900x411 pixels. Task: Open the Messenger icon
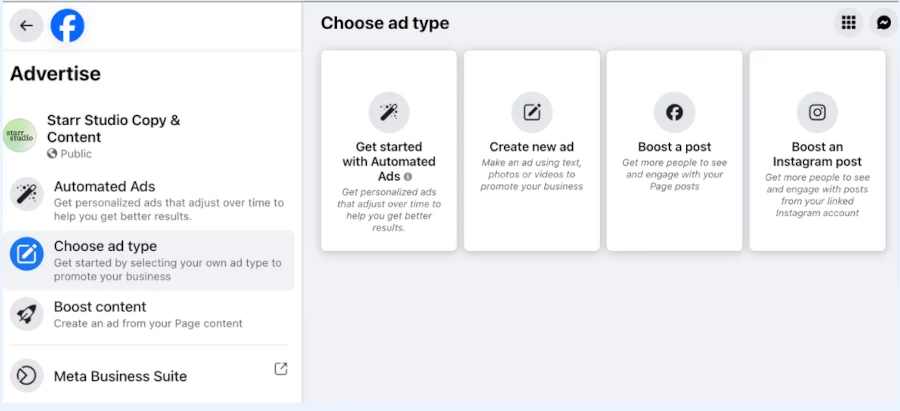884,23
